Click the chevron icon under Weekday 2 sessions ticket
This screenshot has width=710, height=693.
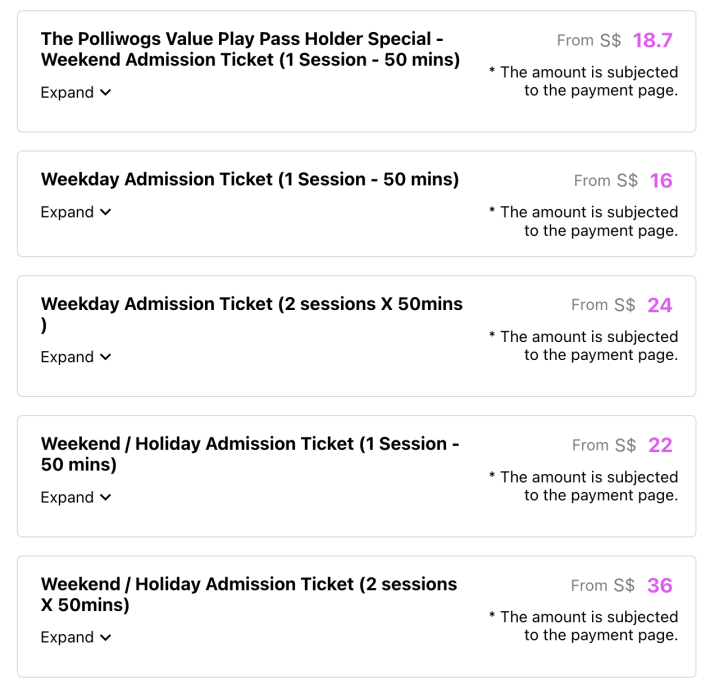105,358
